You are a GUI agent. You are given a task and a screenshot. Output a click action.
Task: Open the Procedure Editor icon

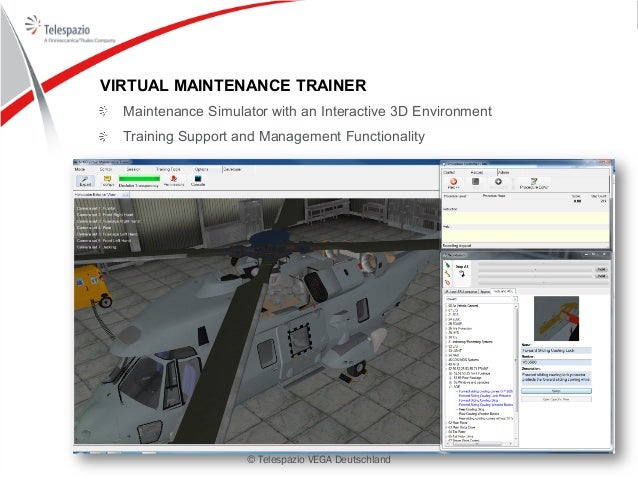[534, 184]
